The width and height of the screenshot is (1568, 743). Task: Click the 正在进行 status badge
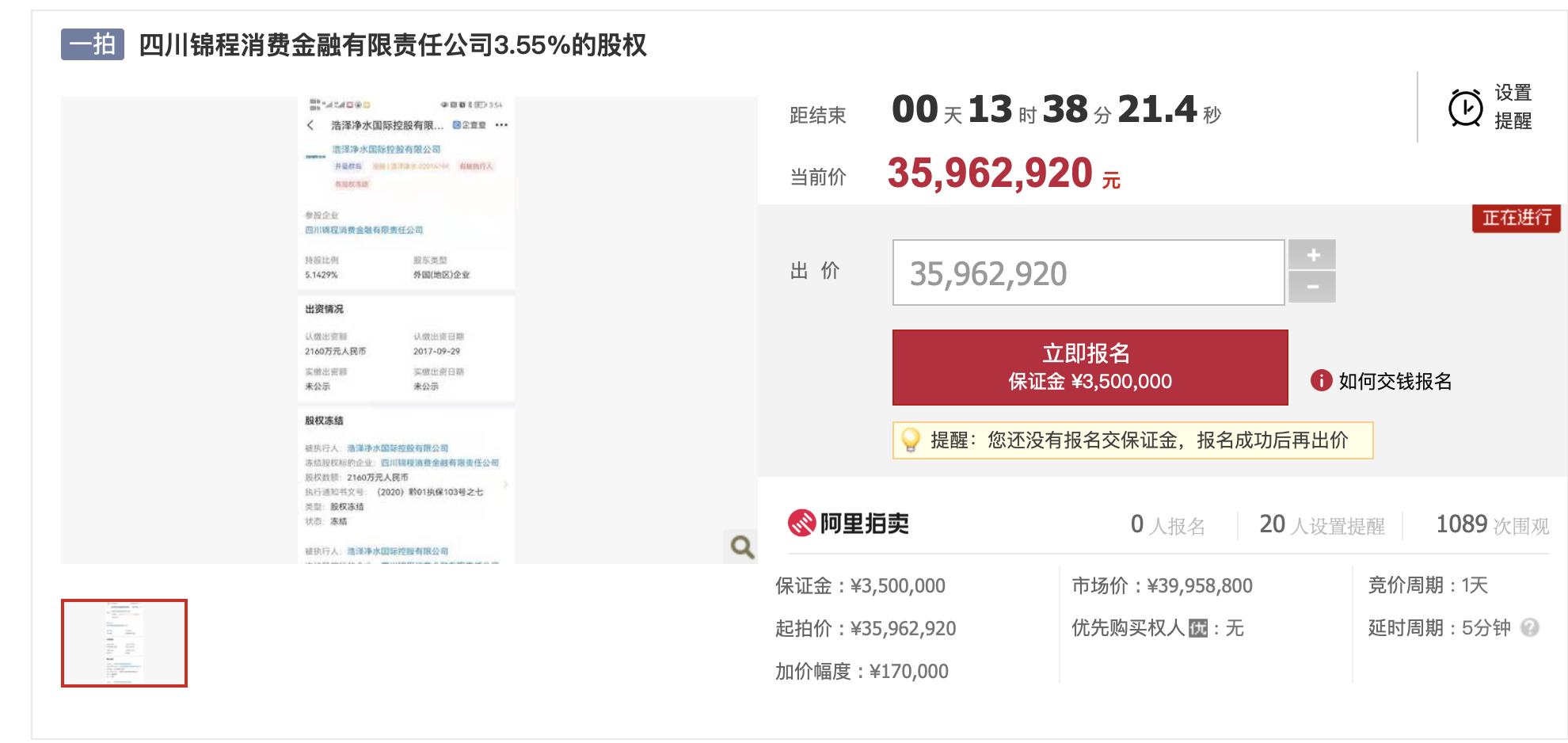tap(1516, 218)
